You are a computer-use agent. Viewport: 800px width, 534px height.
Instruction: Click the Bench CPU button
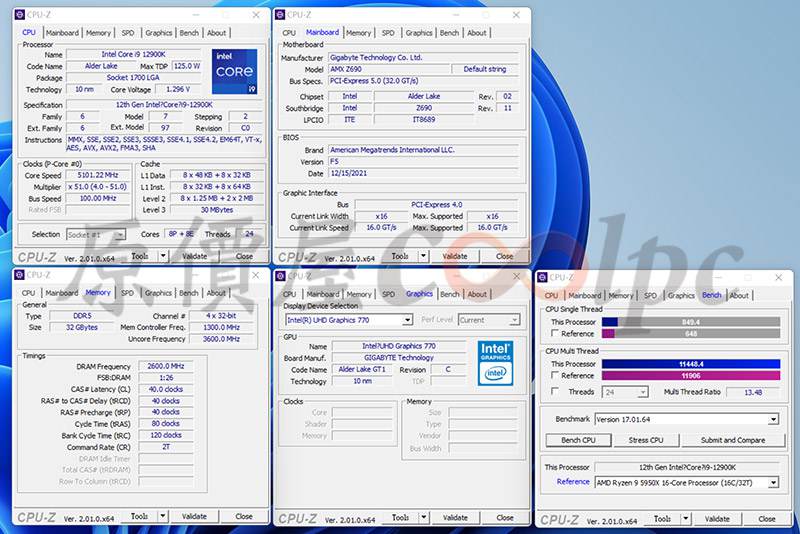pos(578,440)
